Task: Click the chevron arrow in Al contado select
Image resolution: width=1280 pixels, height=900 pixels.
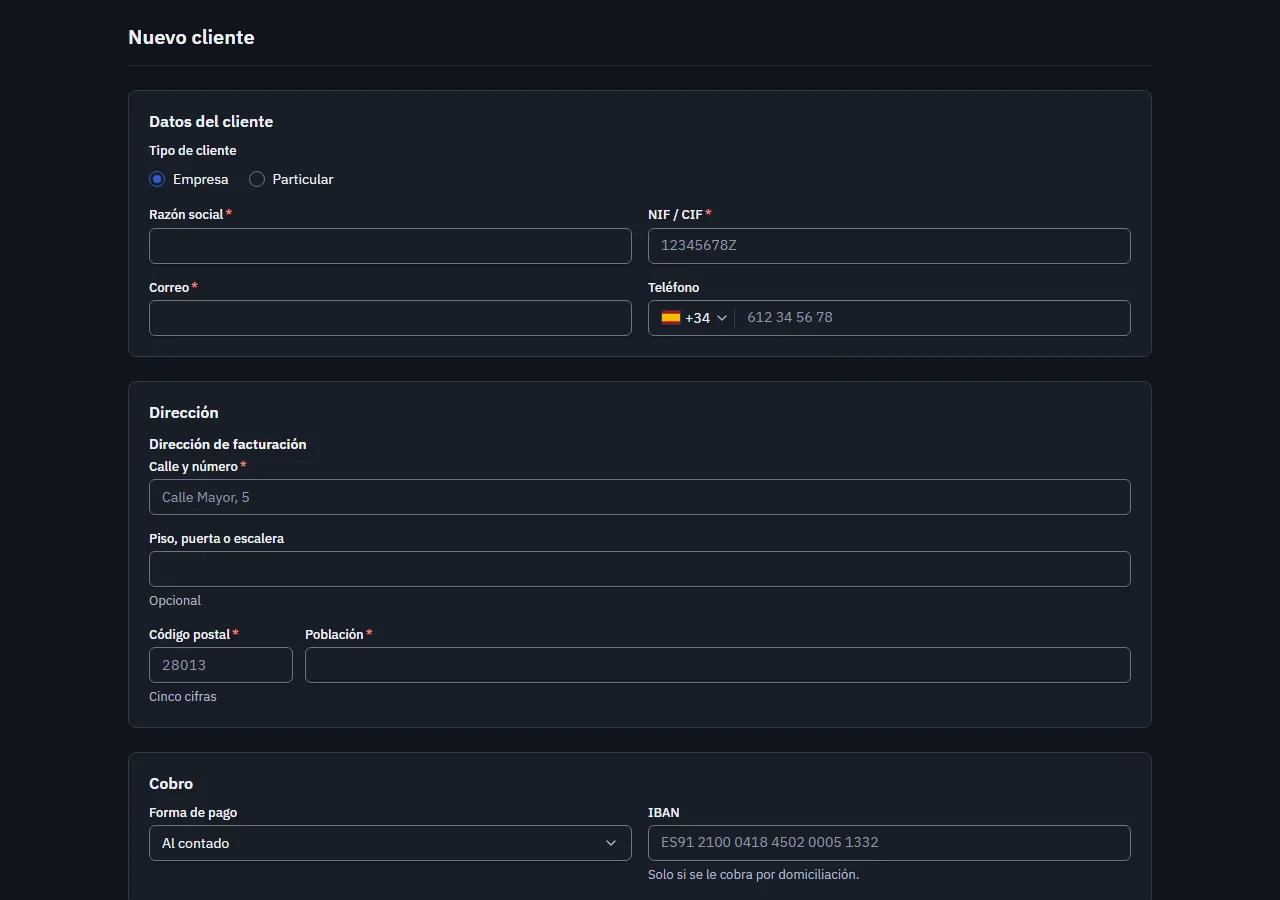Action: pyautogui.click(x=611, y=843)
